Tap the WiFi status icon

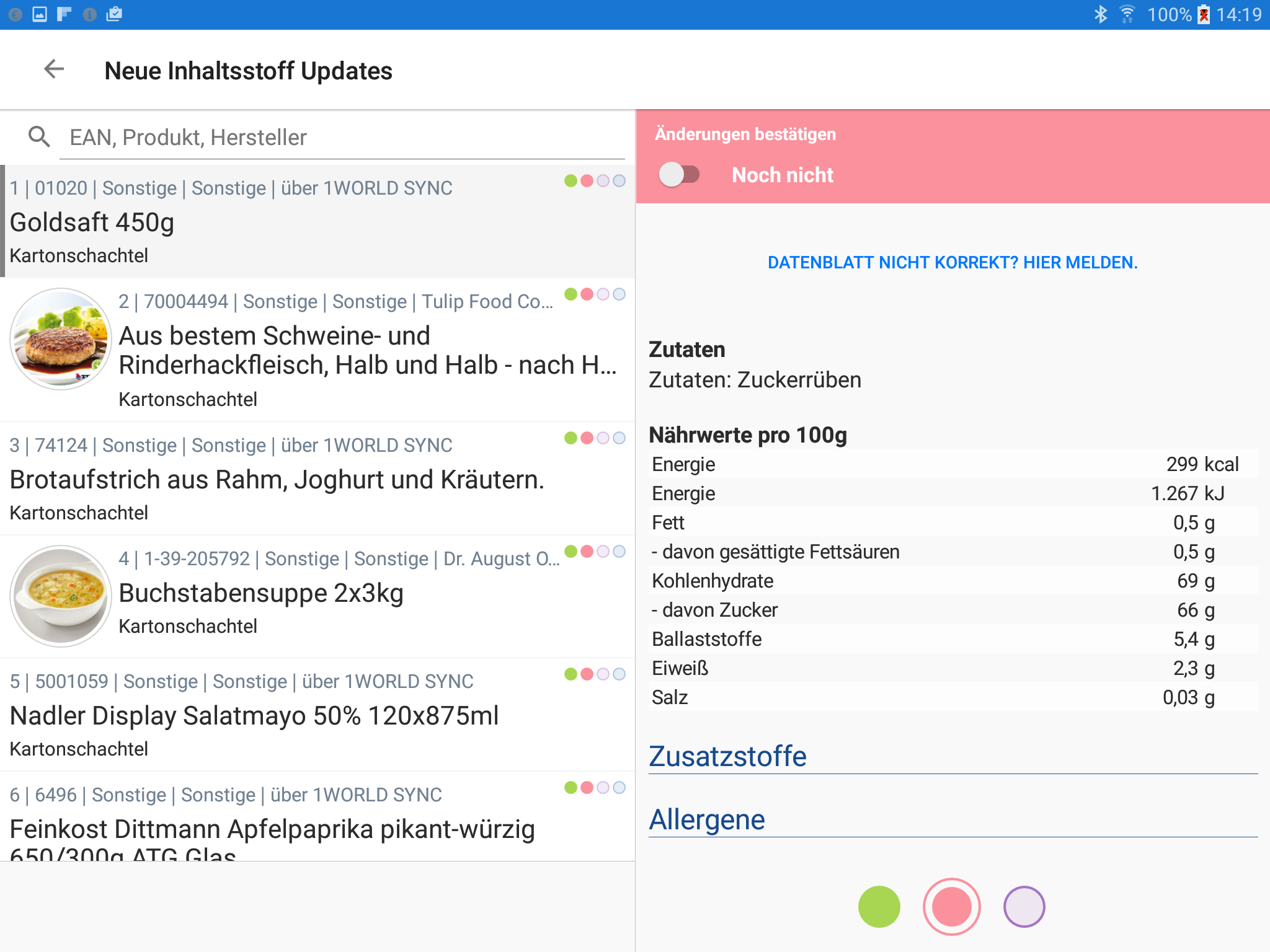[1127, 14]
